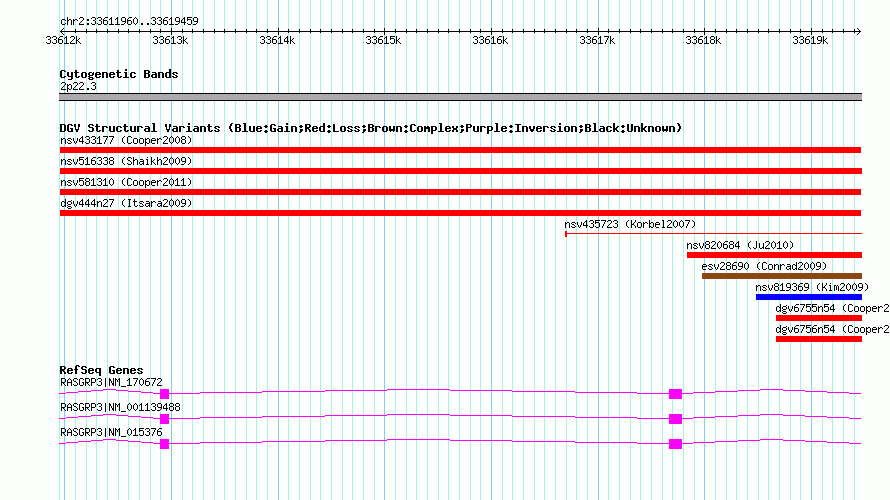Select NM_015376 exon box near 33618k
890x500 pixels.
click(675, 444)
